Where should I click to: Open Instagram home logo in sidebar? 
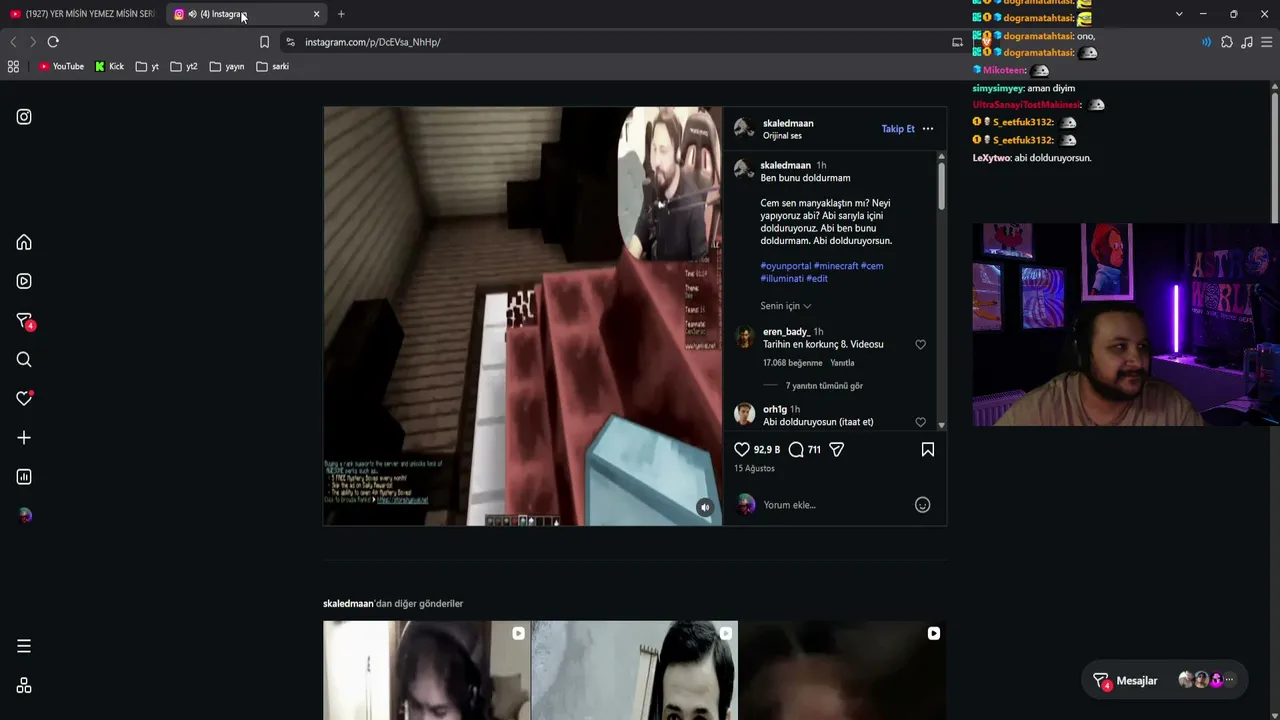24,117
